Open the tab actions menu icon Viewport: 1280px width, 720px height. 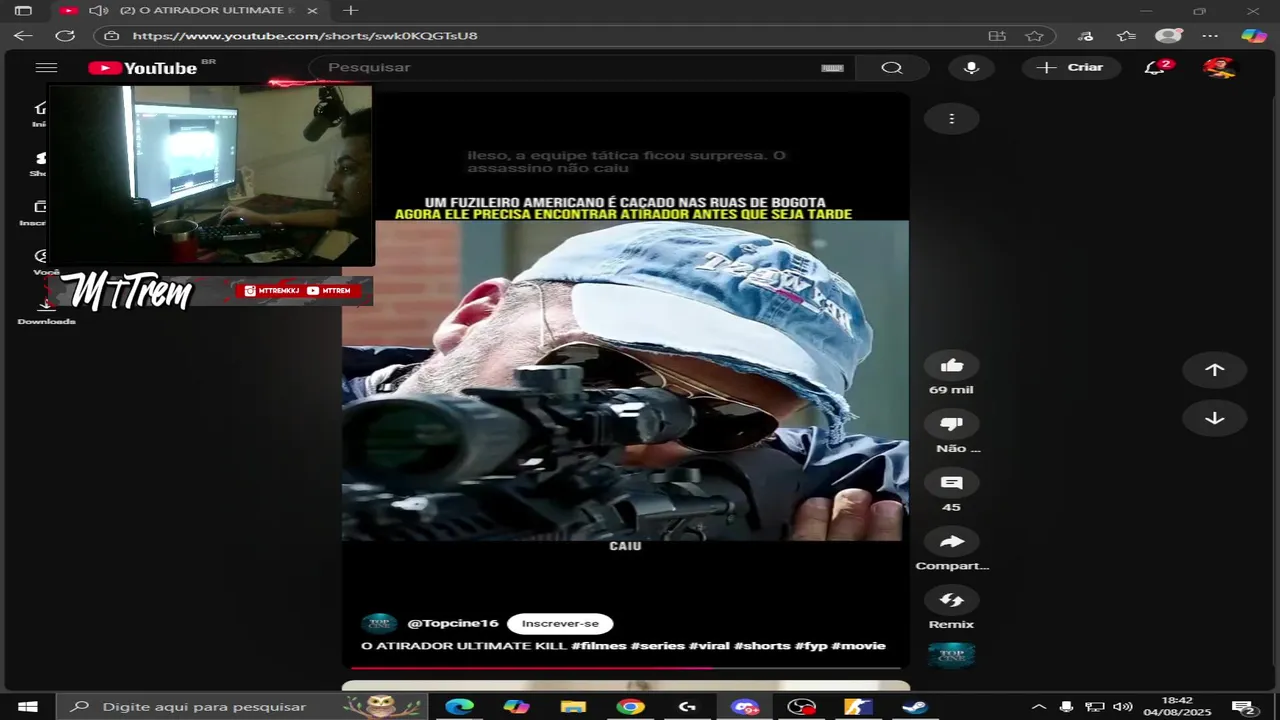coord(23,10)
